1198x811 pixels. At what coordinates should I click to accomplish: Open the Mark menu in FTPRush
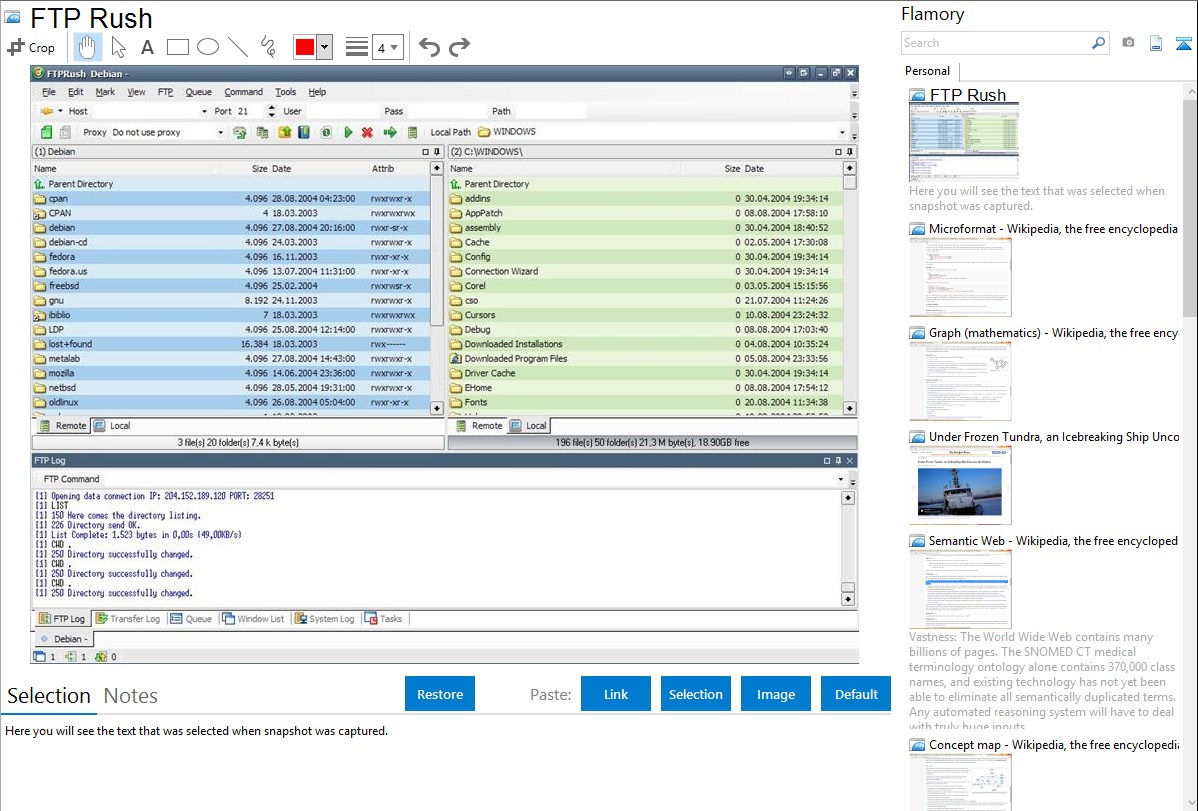(105, 92)
